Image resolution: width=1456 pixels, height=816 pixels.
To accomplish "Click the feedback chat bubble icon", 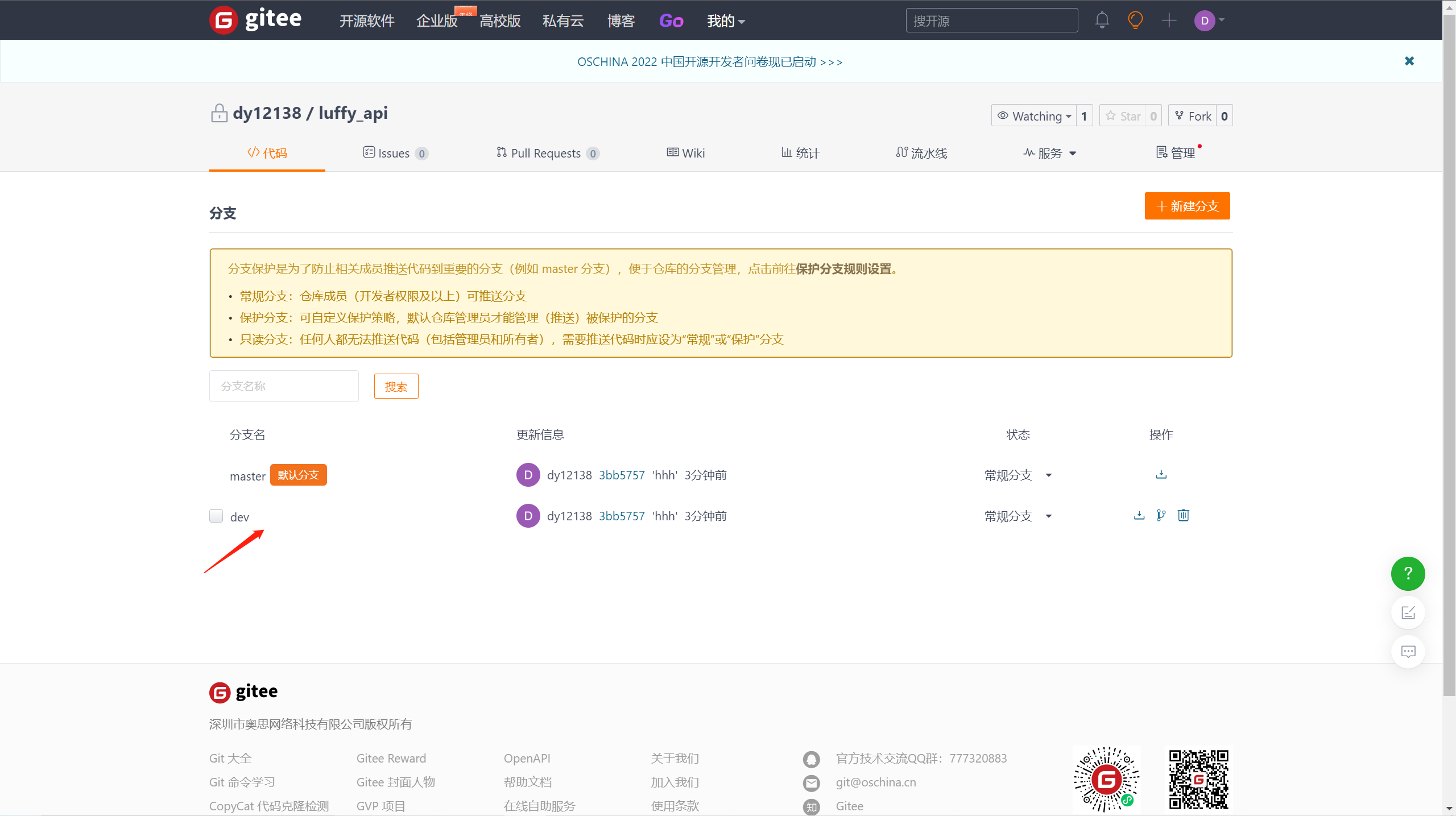I will [x=1408, y=652].
